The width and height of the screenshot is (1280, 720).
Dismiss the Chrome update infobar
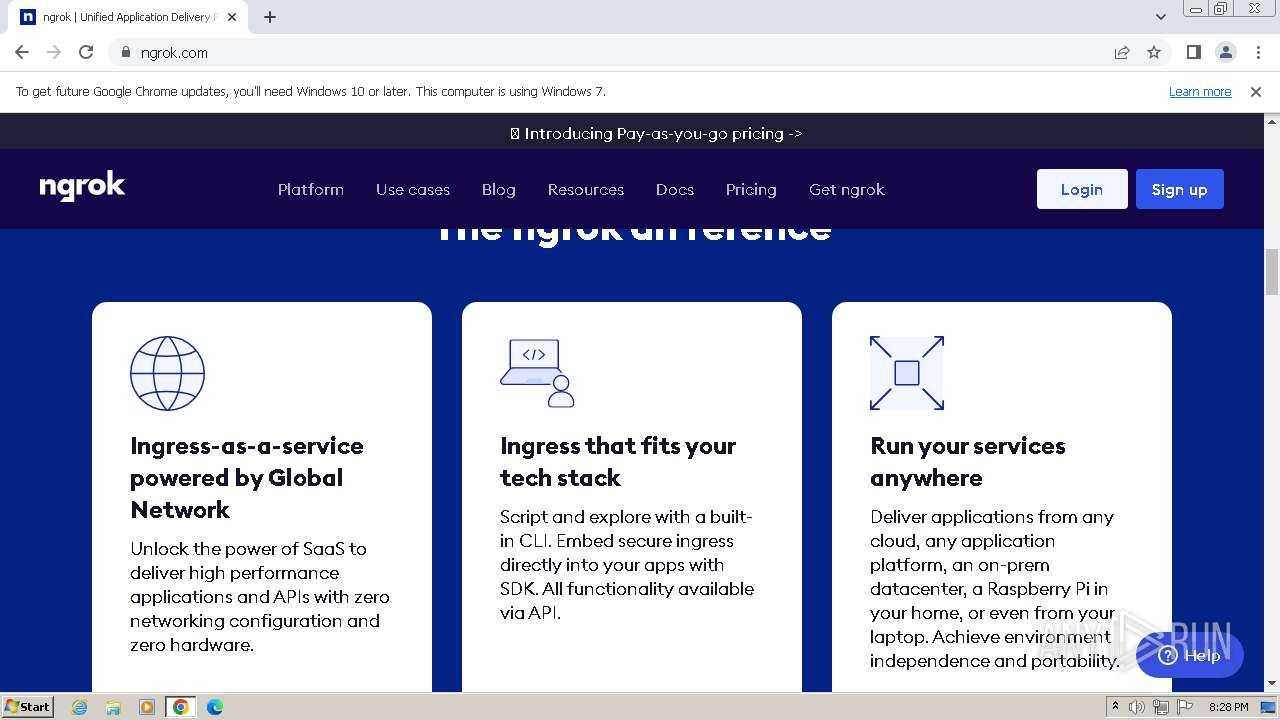coord(1256,91)
